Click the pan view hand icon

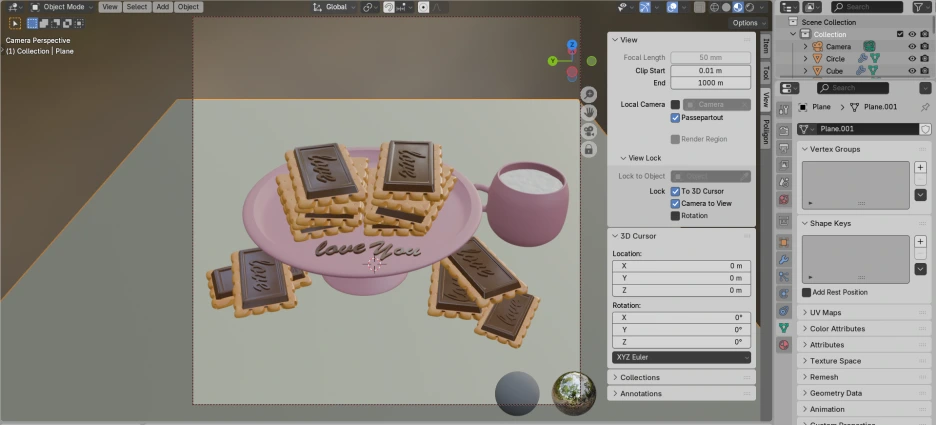(x=589, y=113)
